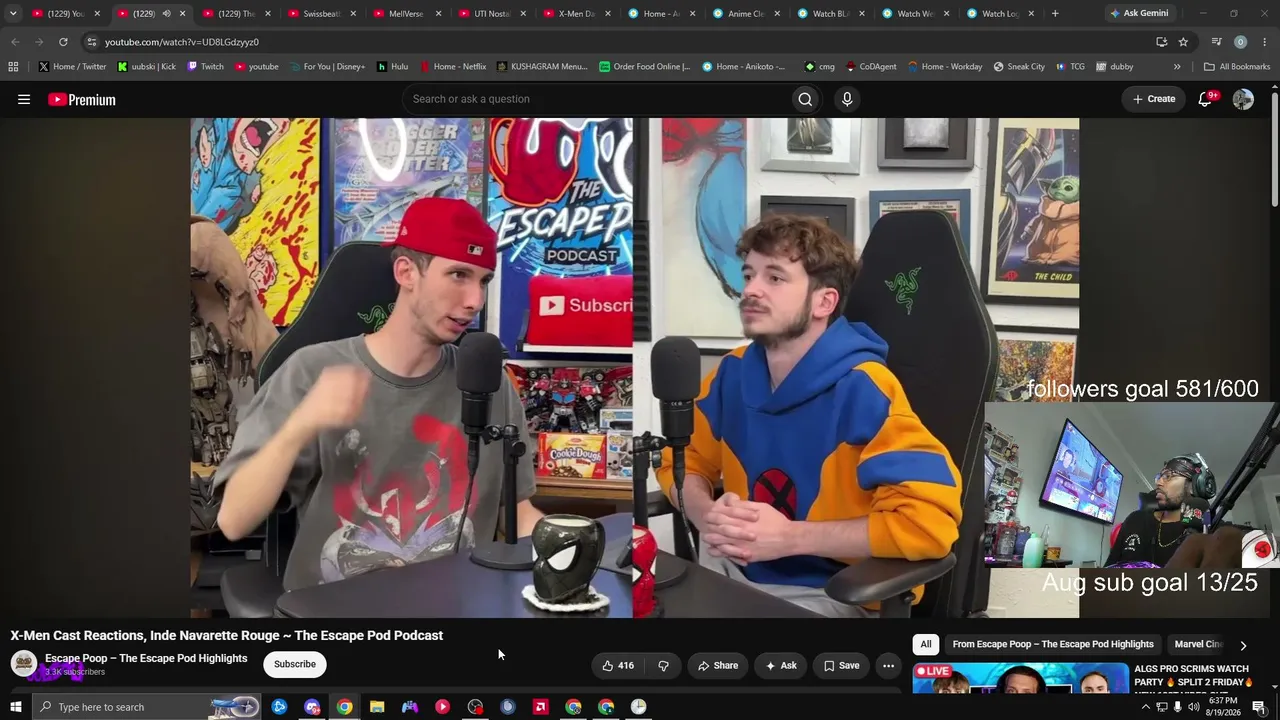1280x720 pixels.
Task: Select the All filter chip
Action: tap(926, 645)
